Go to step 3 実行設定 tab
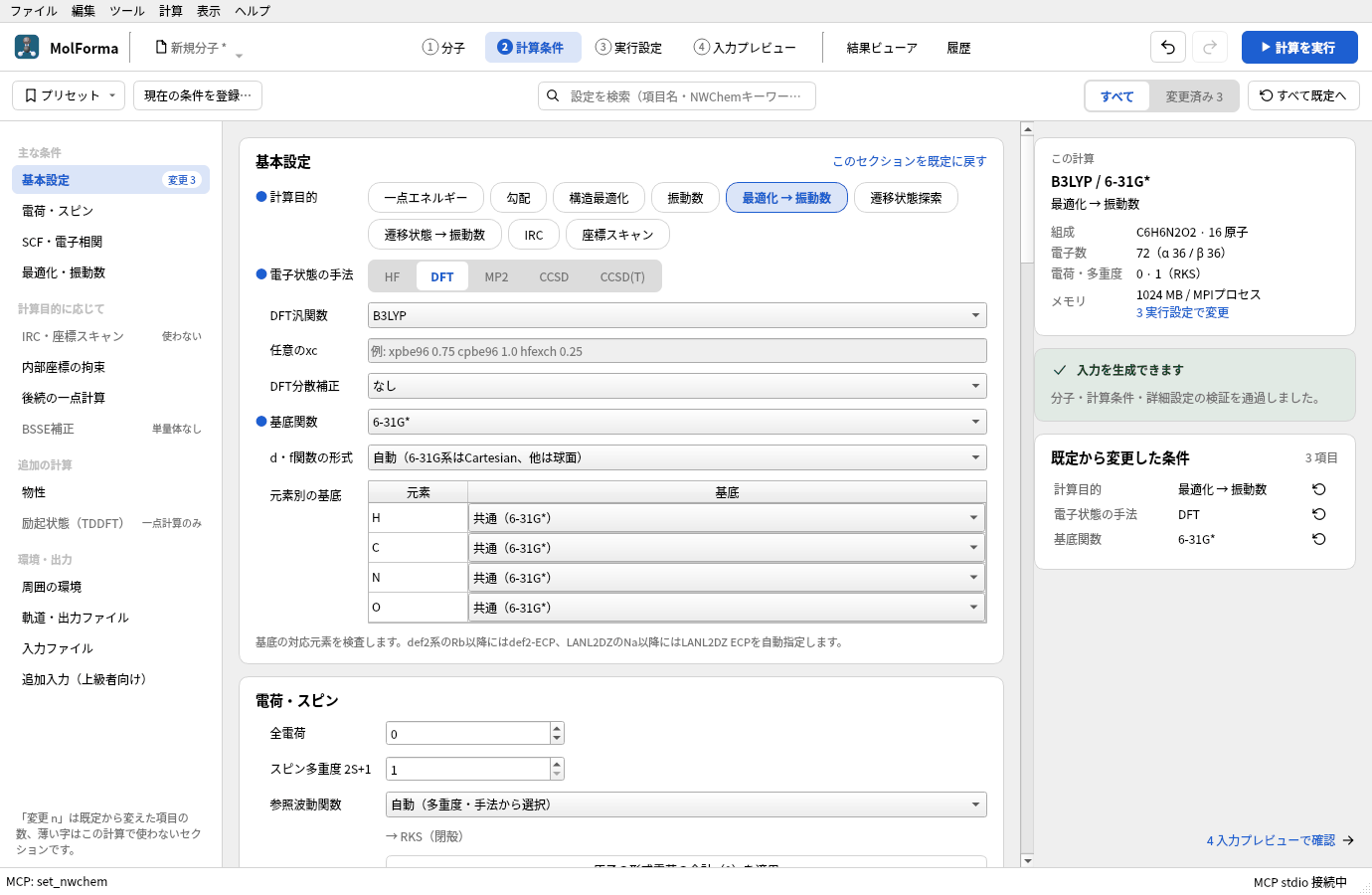 coord(628,47)
